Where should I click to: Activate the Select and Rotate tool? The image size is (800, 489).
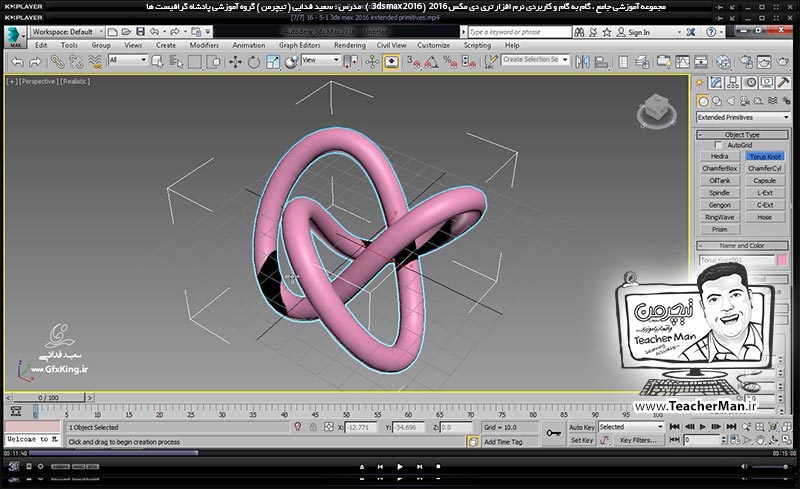(x=254, y=62)
